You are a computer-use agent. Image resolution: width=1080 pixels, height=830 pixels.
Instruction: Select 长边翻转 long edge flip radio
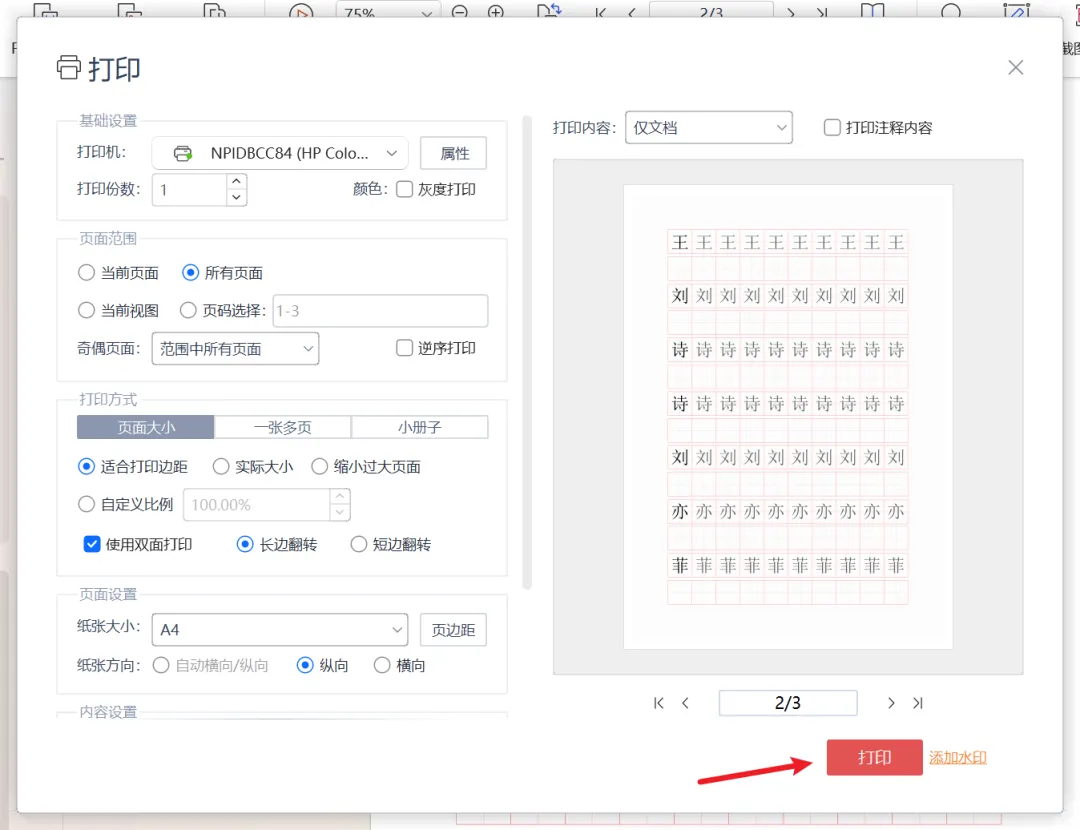(x=245, y=544)
